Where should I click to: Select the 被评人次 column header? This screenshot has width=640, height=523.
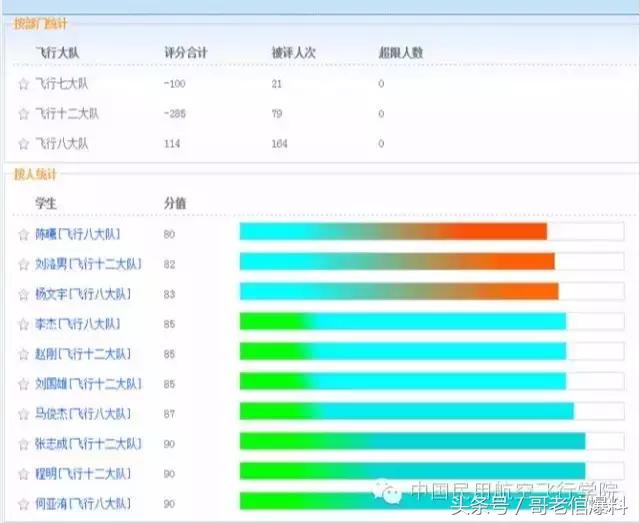pyautogui.click(x=294, y=53)
